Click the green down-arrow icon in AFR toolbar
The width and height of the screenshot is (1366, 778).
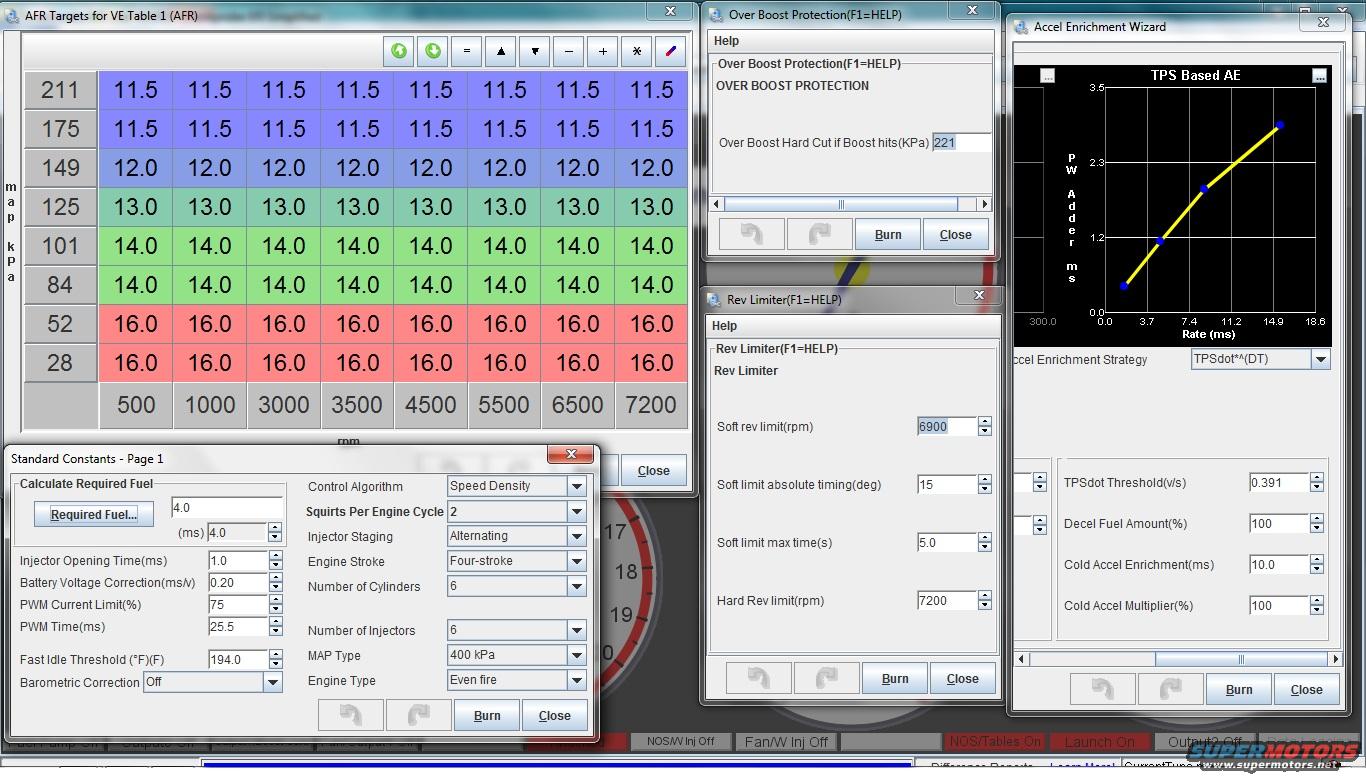(x=433, y=51)
